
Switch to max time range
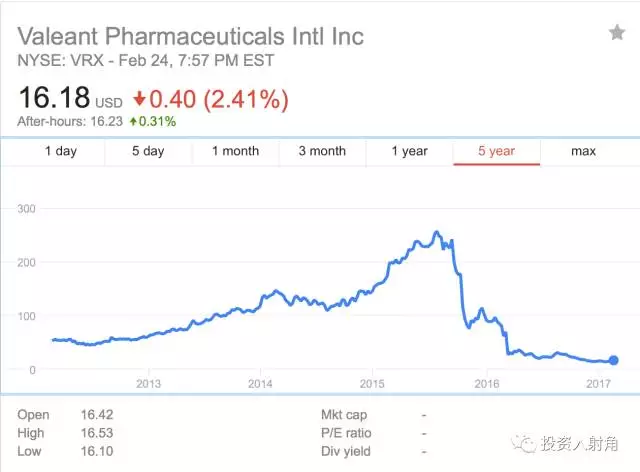(x=583, y=151)
